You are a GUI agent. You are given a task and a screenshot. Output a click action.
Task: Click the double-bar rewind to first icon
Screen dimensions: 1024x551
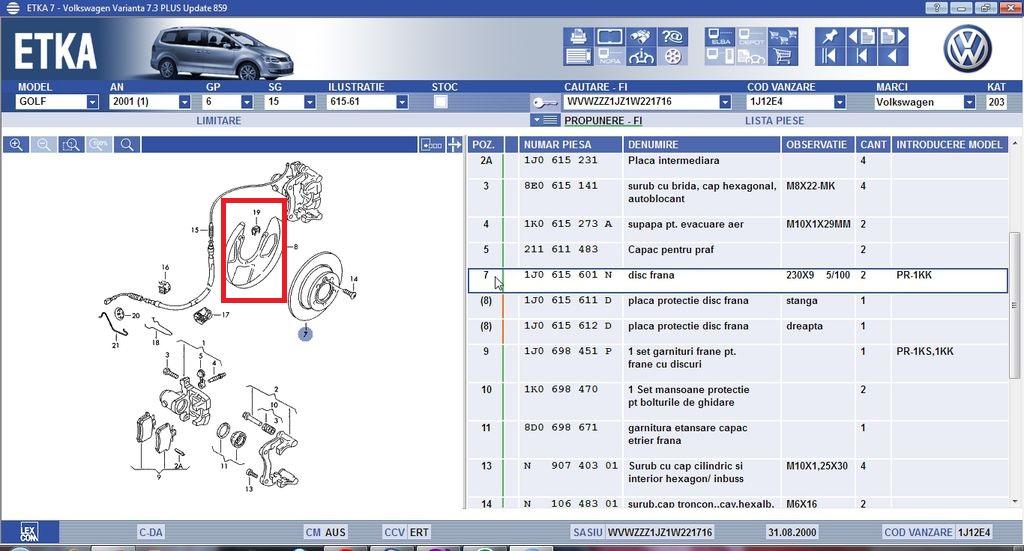[x=829, y=56]
